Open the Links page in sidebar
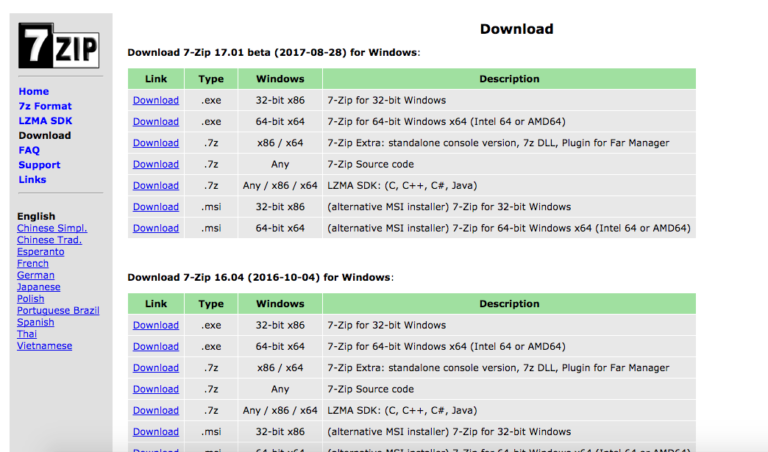The height and width of the screenshot is (452, 768). tap(32, 180)
